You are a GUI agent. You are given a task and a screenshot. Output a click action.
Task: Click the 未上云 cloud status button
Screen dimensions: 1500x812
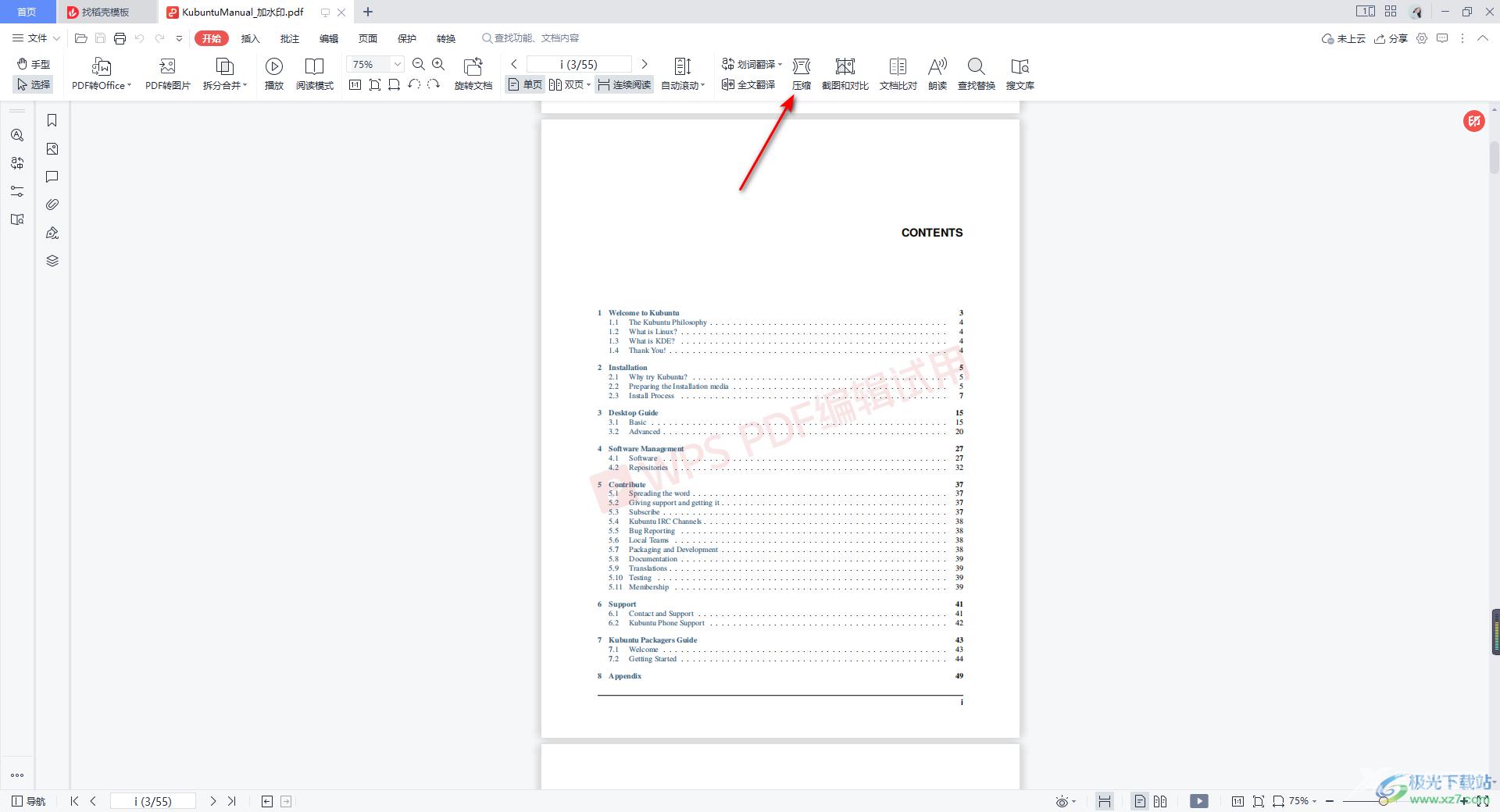coord(1343,38)
